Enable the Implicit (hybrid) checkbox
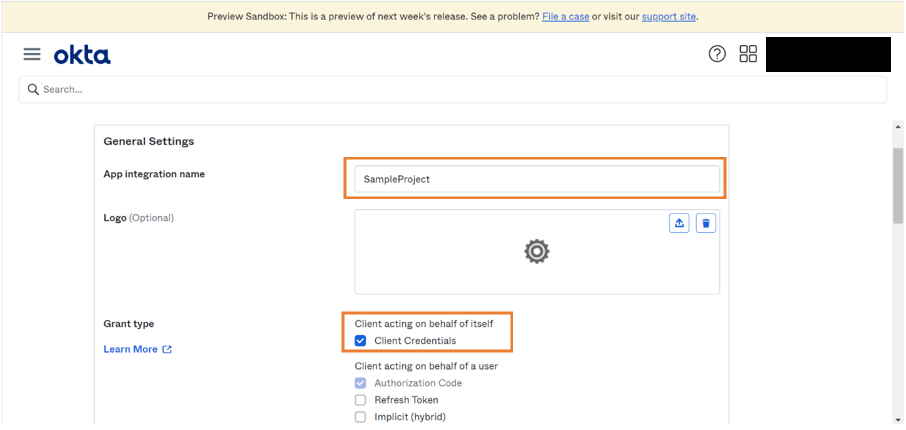 pyautogui.click(x=361, y=417)
